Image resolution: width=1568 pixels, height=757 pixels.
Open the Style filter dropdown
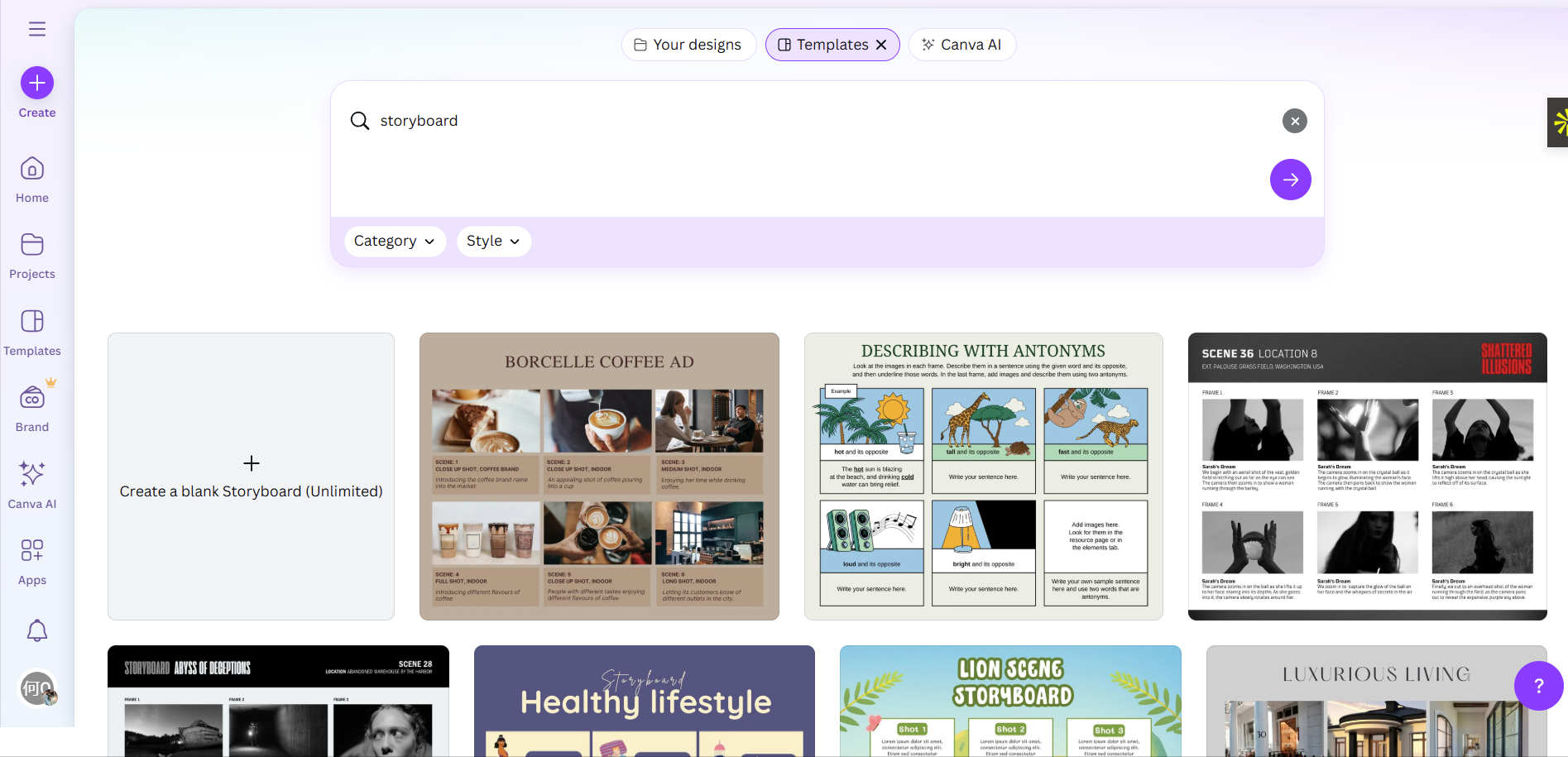(x=493, y=241)
